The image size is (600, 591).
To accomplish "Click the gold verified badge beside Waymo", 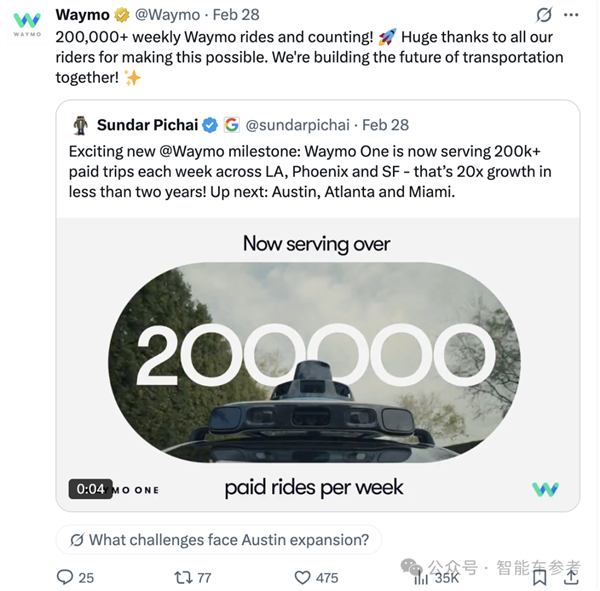I will [x=122, y=15].
